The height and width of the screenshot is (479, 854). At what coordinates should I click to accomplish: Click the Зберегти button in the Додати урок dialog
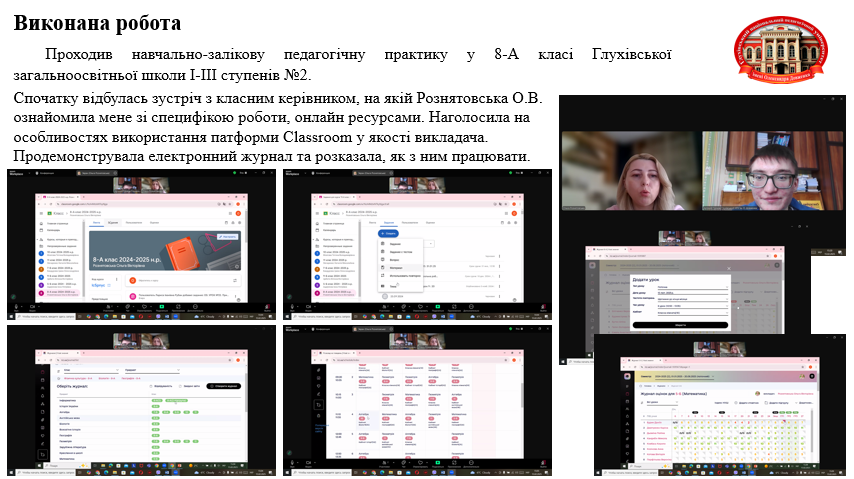680,325
